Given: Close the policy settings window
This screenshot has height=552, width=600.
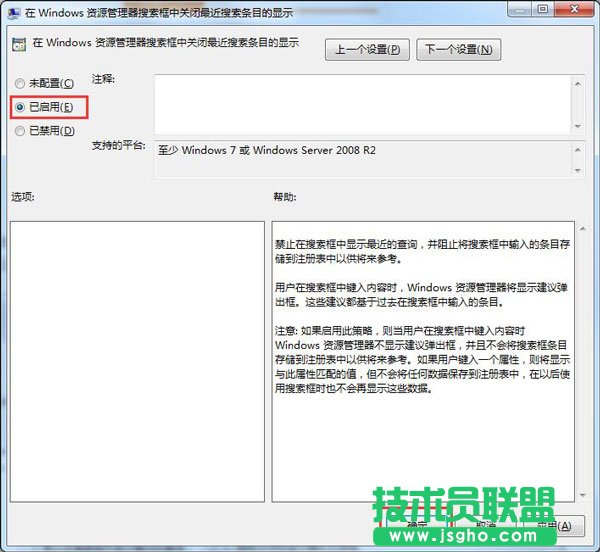Looking at the screenshot, I should pyautogui.click(x=575, y=9).
